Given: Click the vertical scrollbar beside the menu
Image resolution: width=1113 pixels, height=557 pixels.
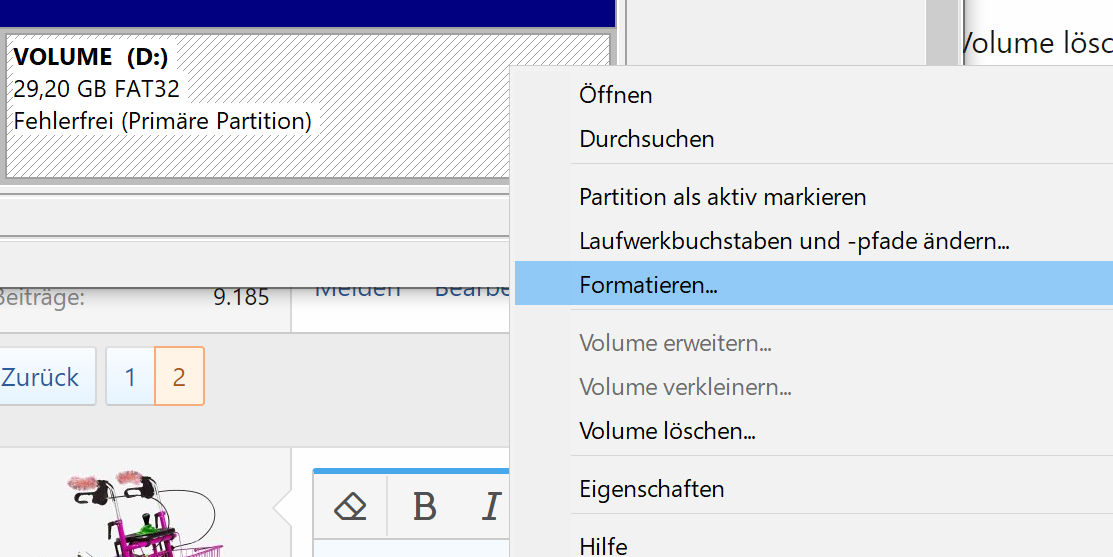Looking at the screenshot, I should (x=943, y=33).
